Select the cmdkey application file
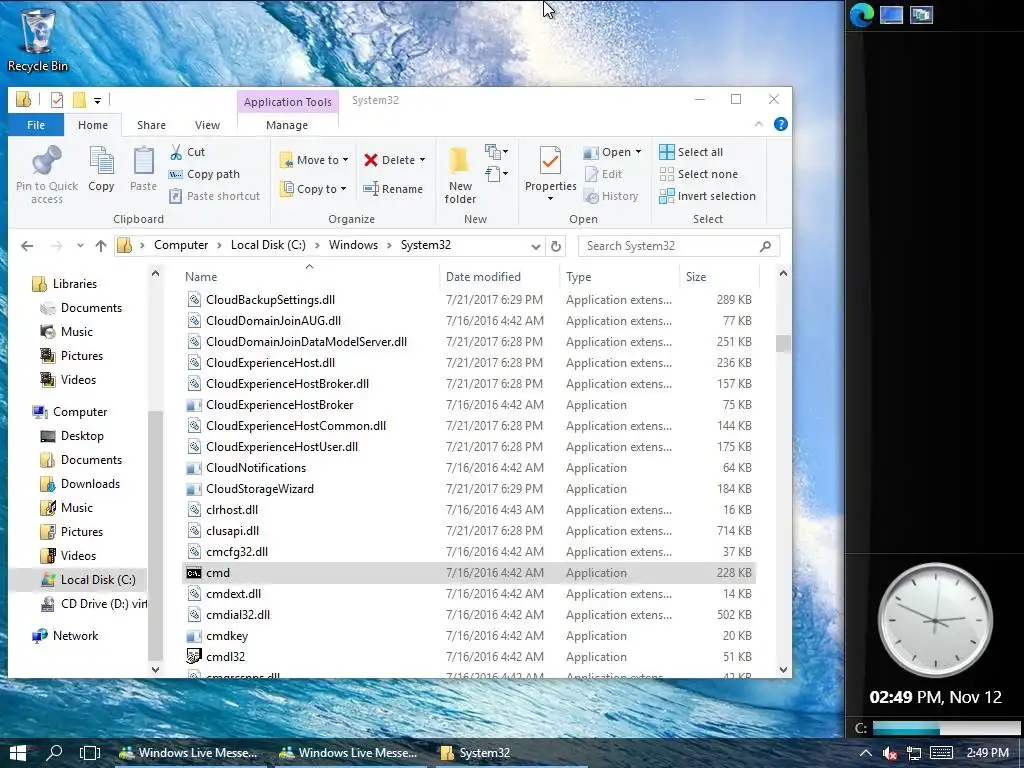Image resolution: width=1024 pixels, height=768 pixels. (469, 636)
